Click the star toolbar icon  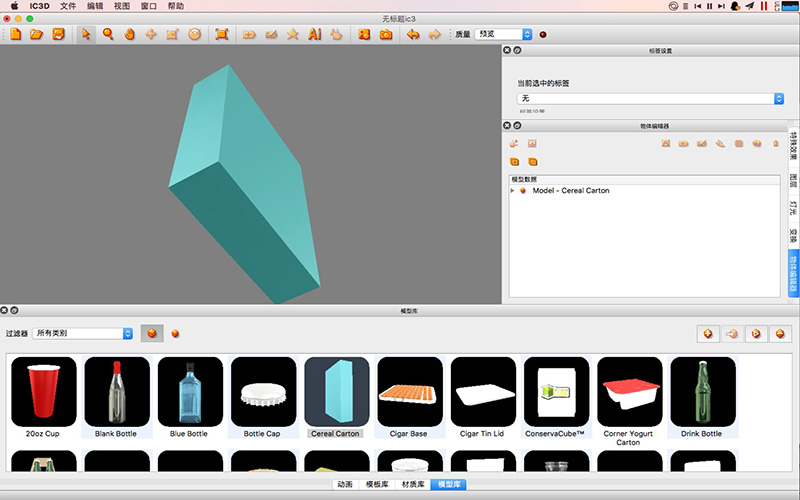coord(293,34)
